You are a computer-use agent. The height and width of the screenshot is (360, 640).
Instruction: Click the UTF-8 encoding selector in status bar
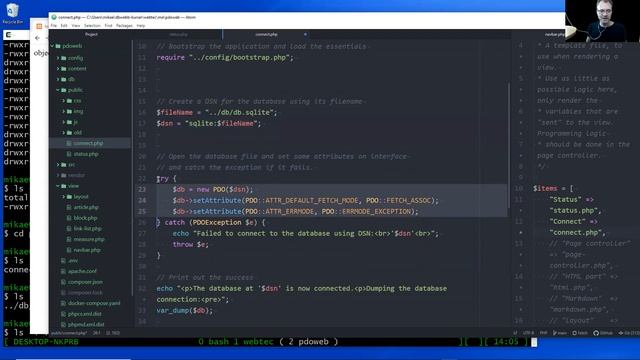point(528,333)
